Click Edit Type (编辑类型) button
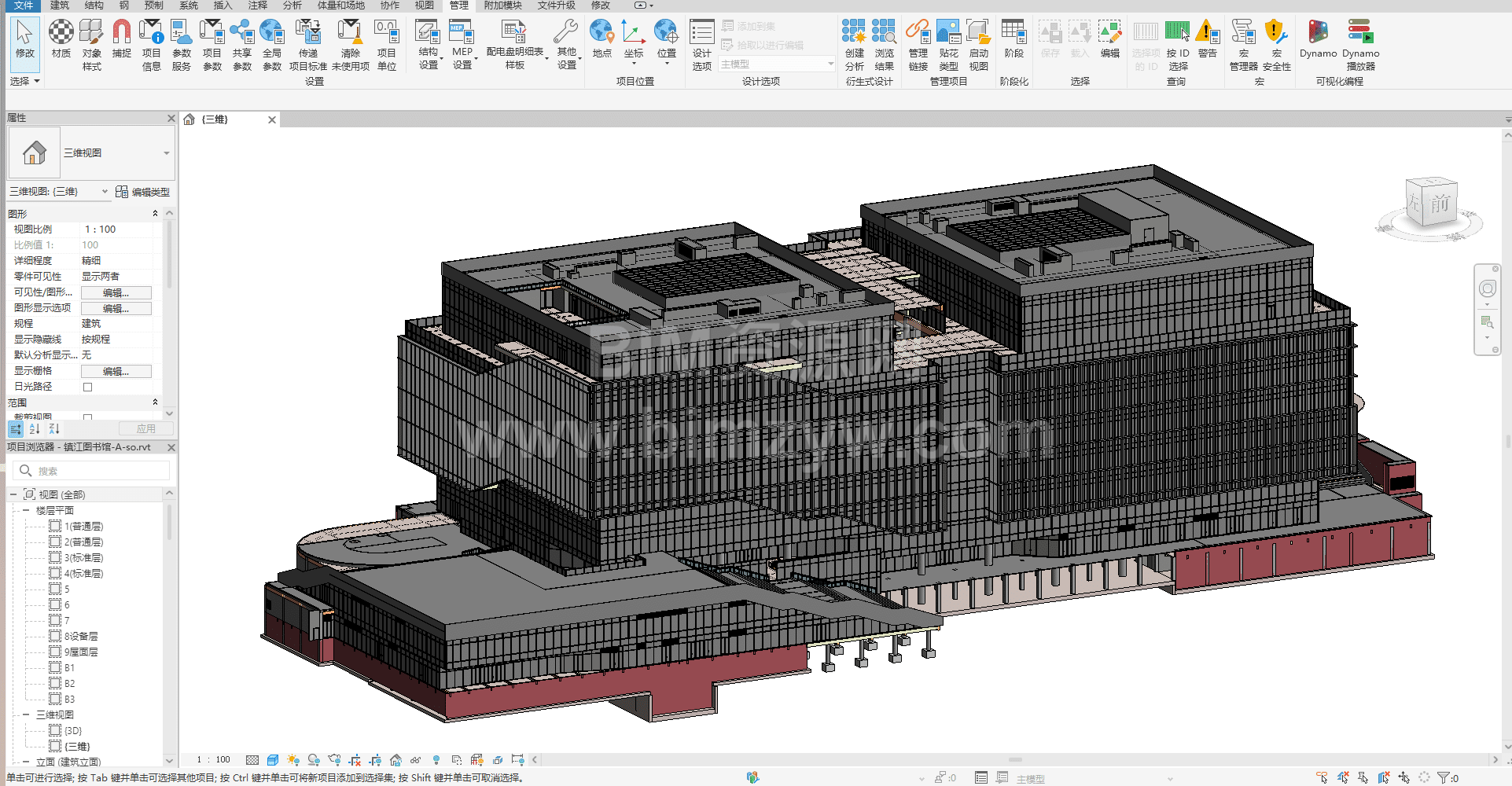 pos(143,192)
